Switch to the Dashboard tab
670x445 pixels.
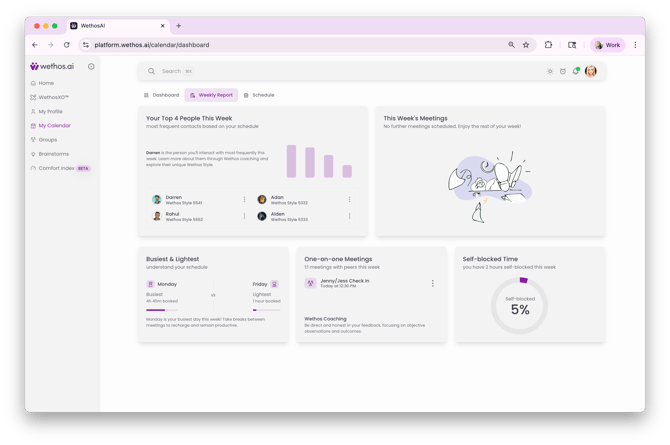161,95
